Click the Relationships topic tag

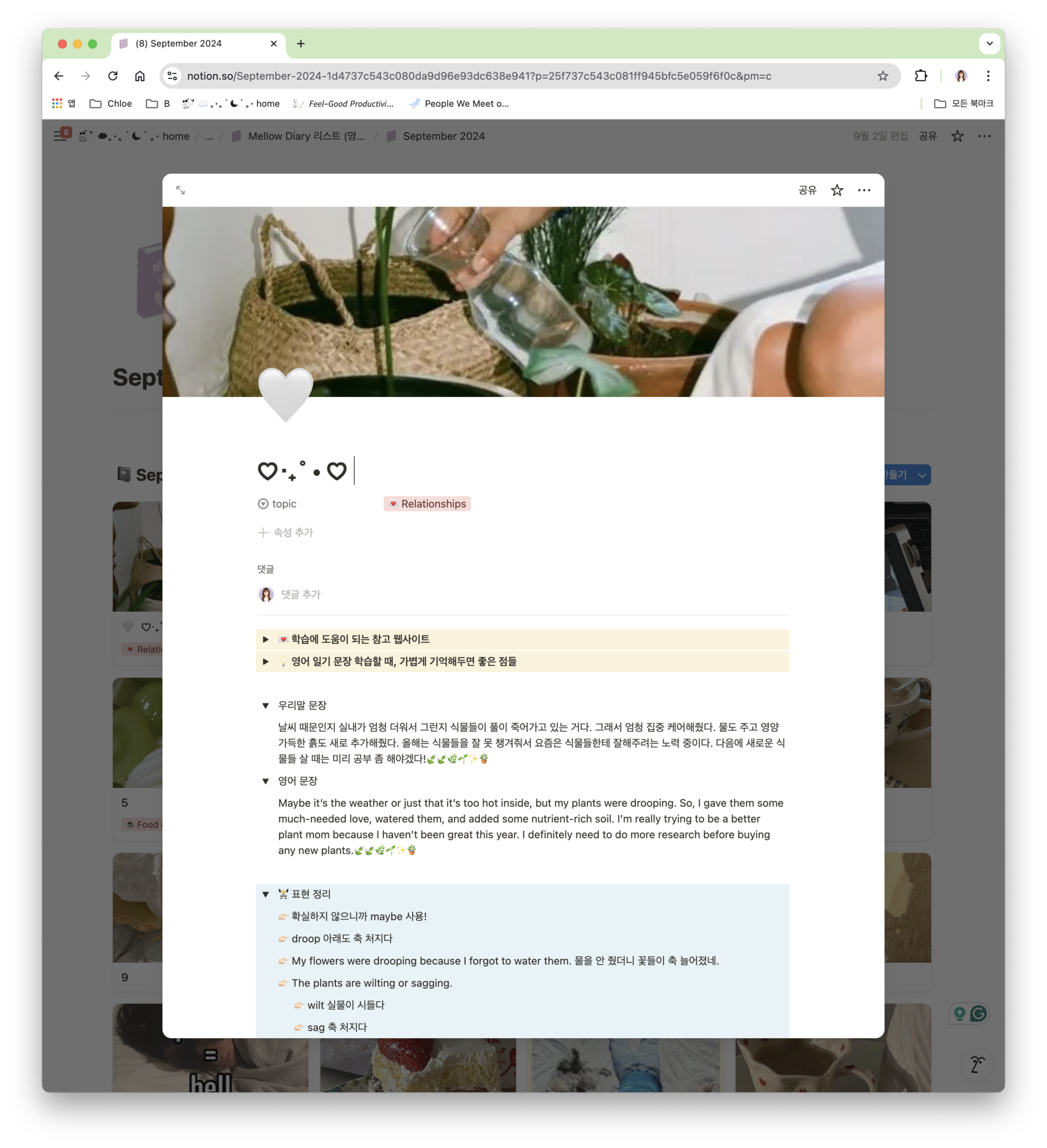(x=426, y=504)
